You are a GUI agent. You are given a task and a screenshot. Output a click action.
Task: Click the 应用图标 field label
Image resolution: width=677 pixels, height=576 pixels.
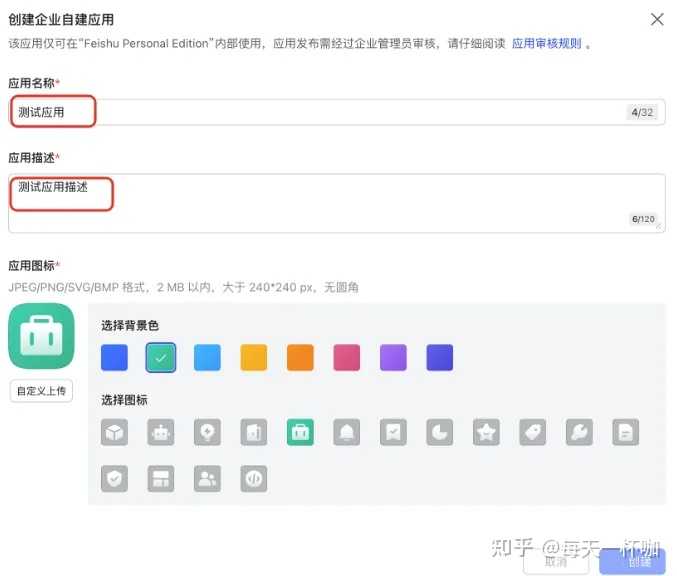(x=32, y=266)
